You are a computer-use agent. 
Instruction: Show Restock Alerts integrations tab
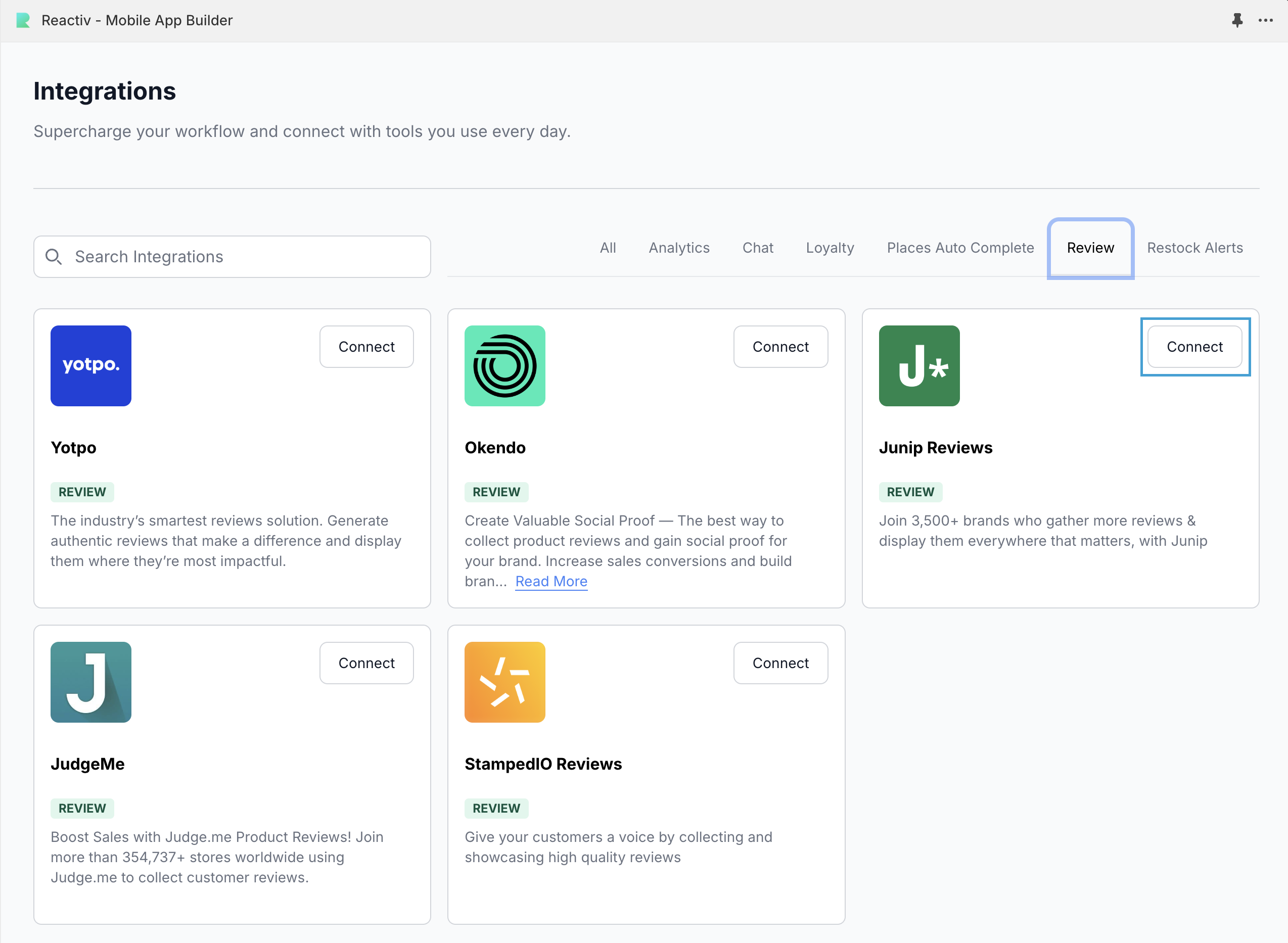point(1194,248)
